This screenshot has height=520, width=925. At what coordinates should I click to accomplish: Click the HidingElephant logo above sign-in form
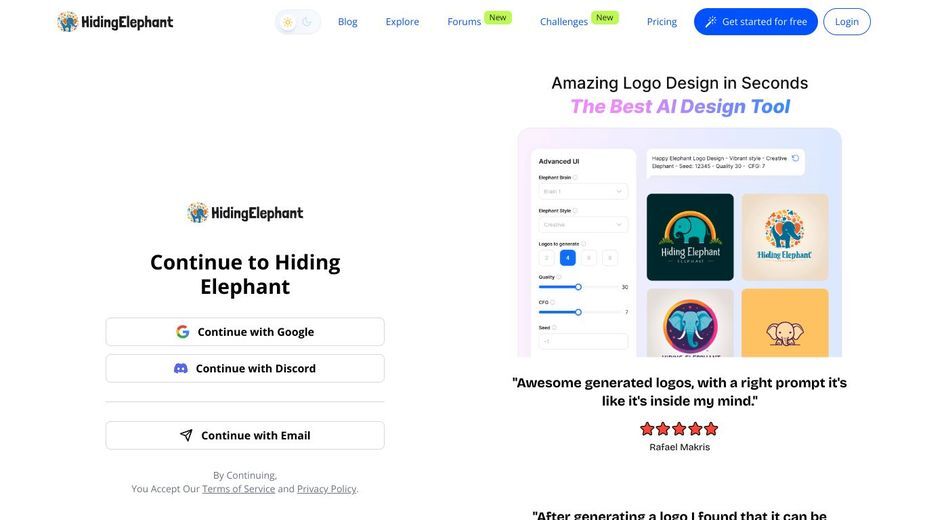[245, 213]
